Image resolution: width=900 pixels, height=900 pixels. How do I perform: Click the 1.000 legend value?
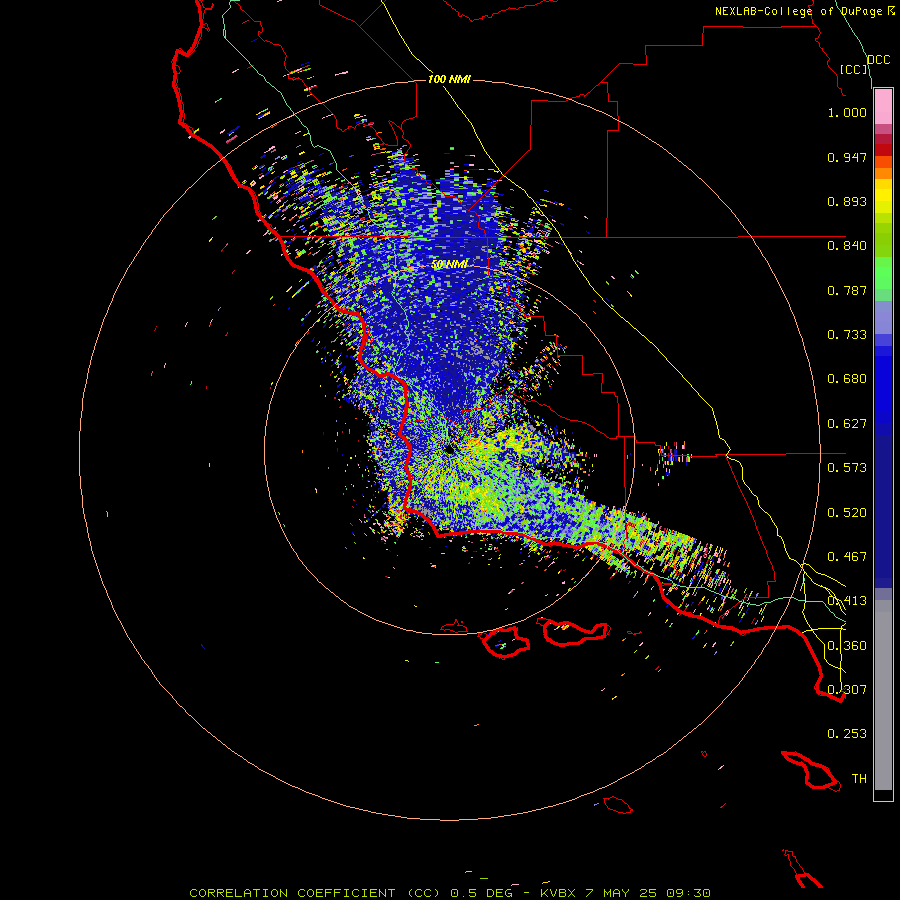point(847,112)
